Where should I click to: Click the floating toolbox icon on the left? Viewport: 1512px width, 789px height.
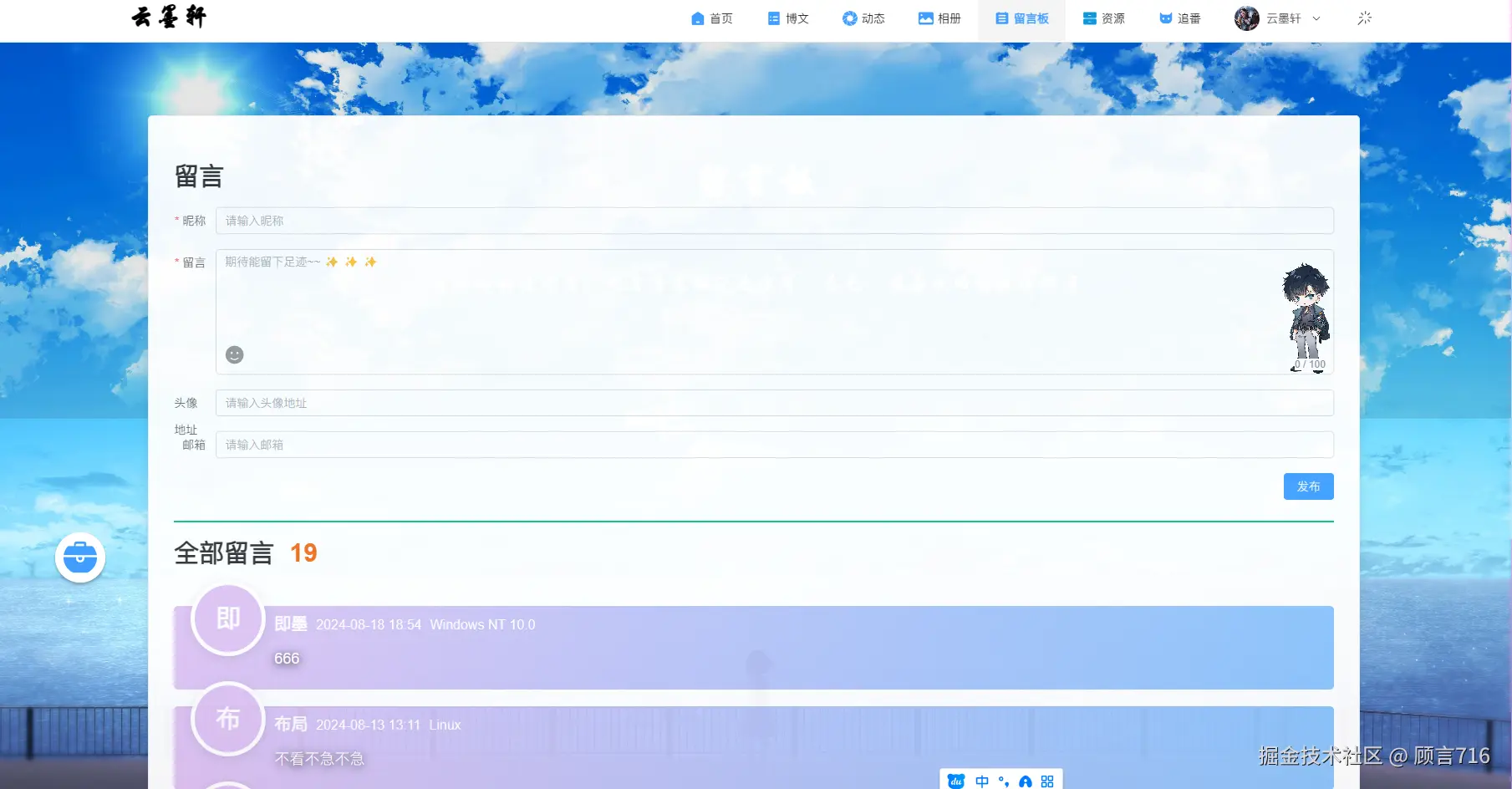[79, 557]
